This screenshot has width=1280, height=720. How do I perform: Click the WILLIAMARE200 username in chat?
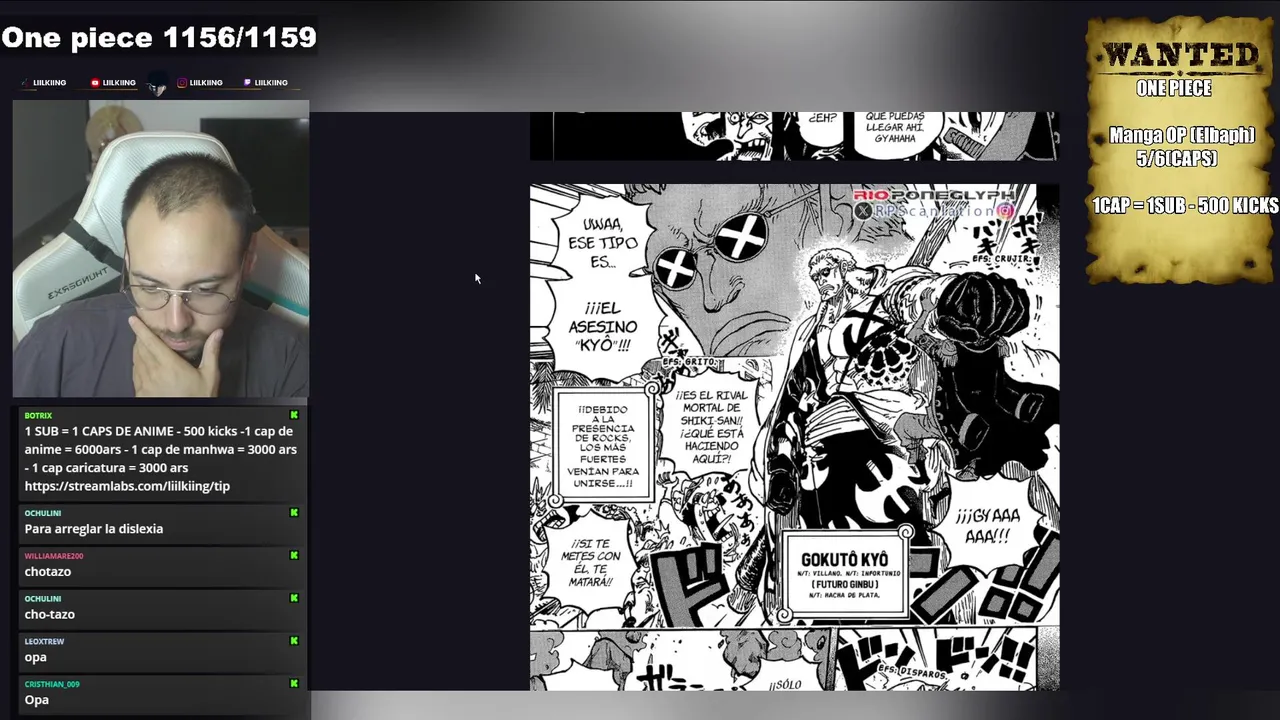54,556
